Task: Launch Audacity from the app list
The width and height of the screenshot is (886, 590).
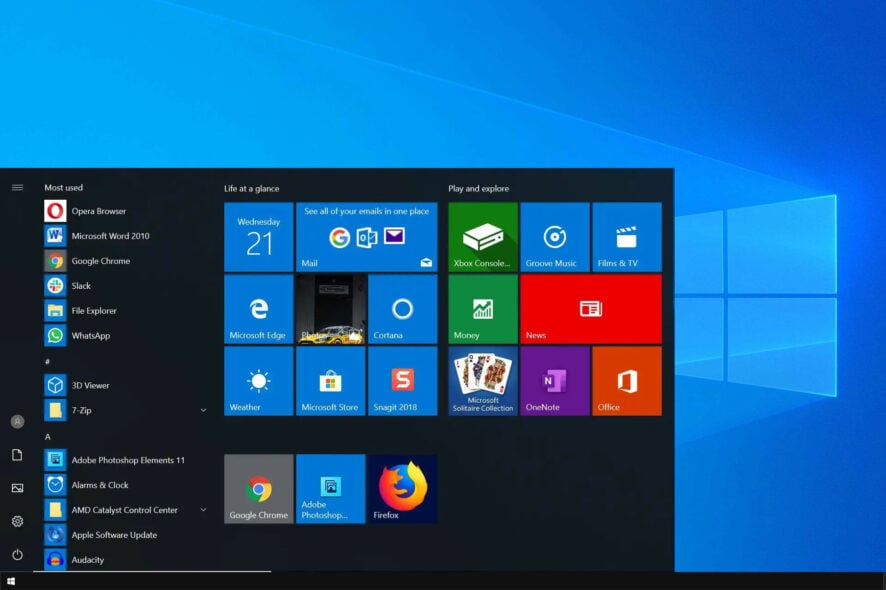Action: pos(125,559)
